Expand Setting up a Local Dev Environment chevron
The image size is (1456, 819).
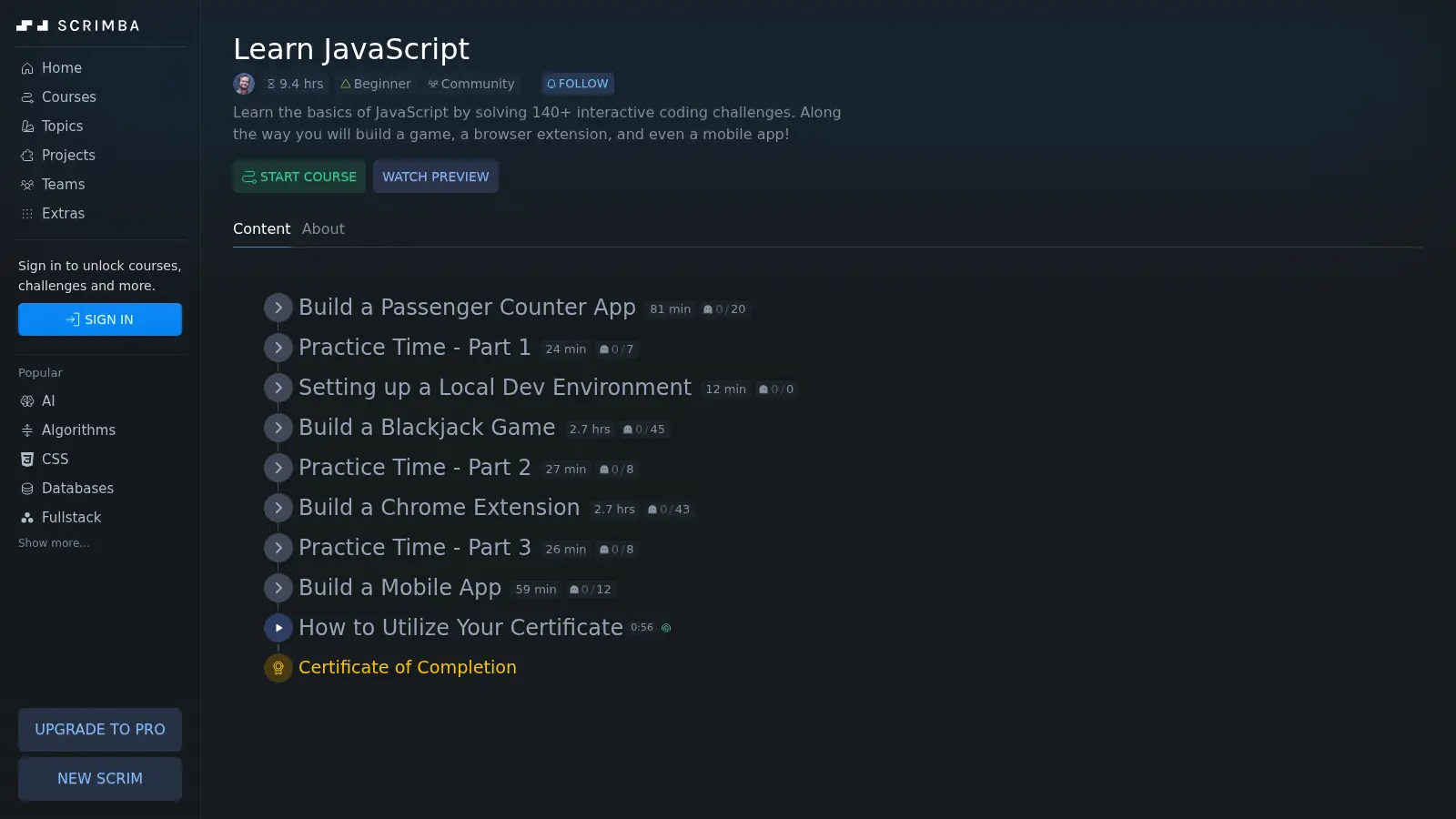[278, 388]
